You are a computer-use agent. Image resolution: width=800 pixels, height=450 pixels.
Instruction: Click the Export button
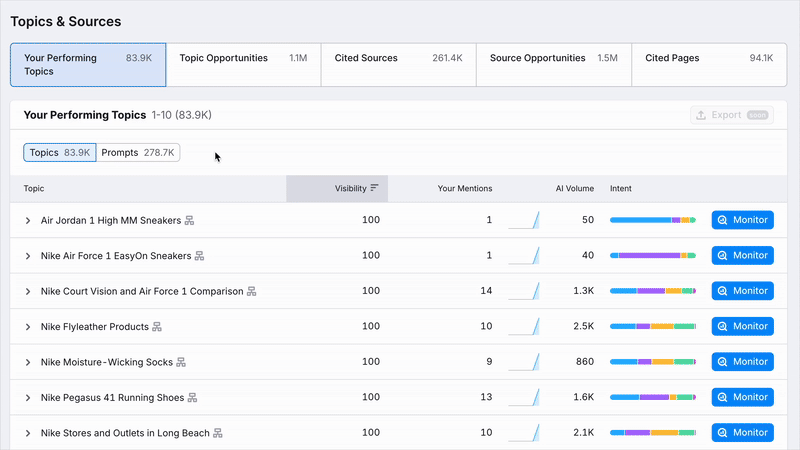(x=731, y=115)
